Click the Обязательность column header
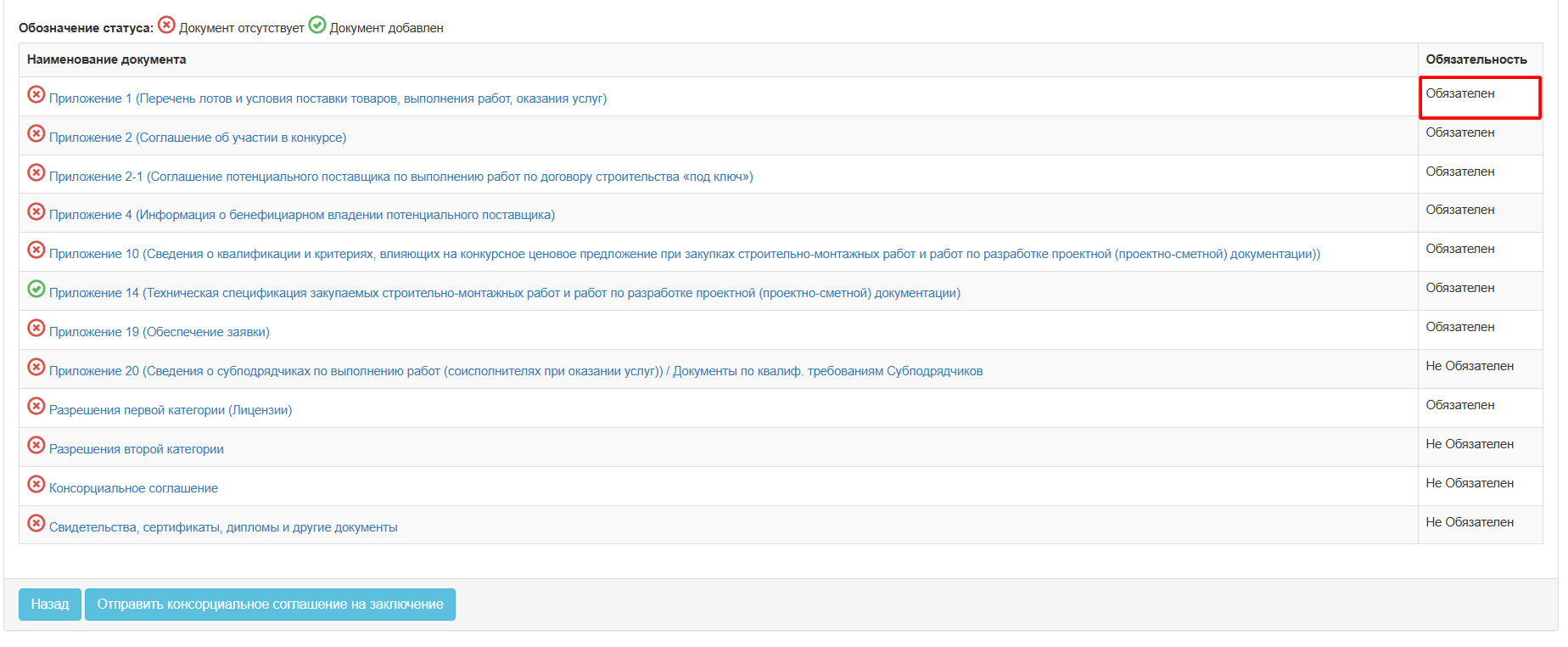The height and width of the screenshot is (647, 1568). (x=1476, y=59)
